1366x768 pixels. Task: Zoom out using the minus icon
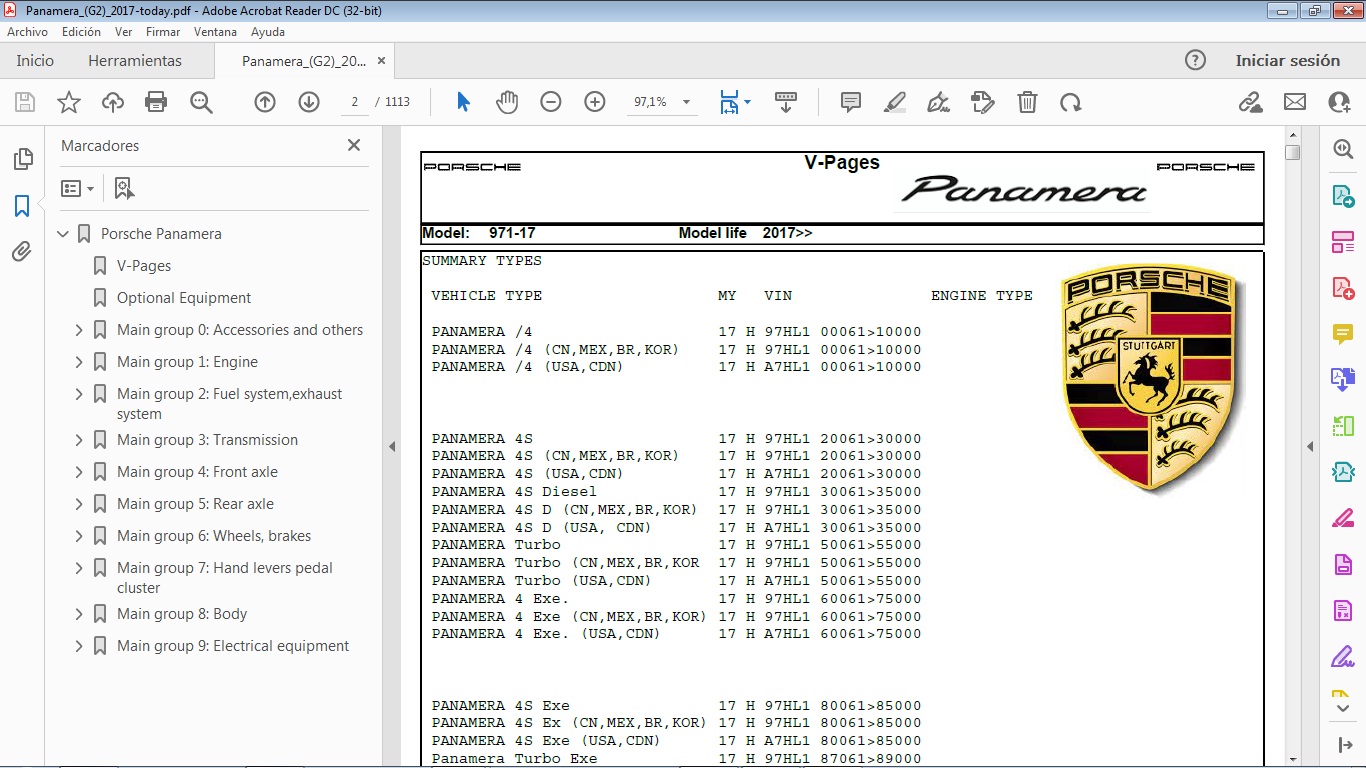(550, 102)
